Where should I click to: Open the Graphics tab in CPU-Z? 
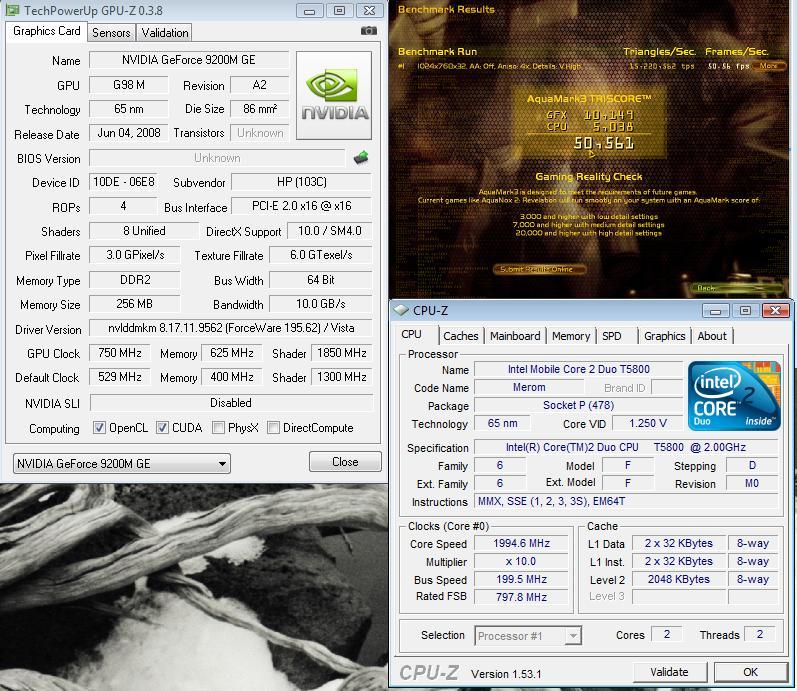click(x=664, y=336)
